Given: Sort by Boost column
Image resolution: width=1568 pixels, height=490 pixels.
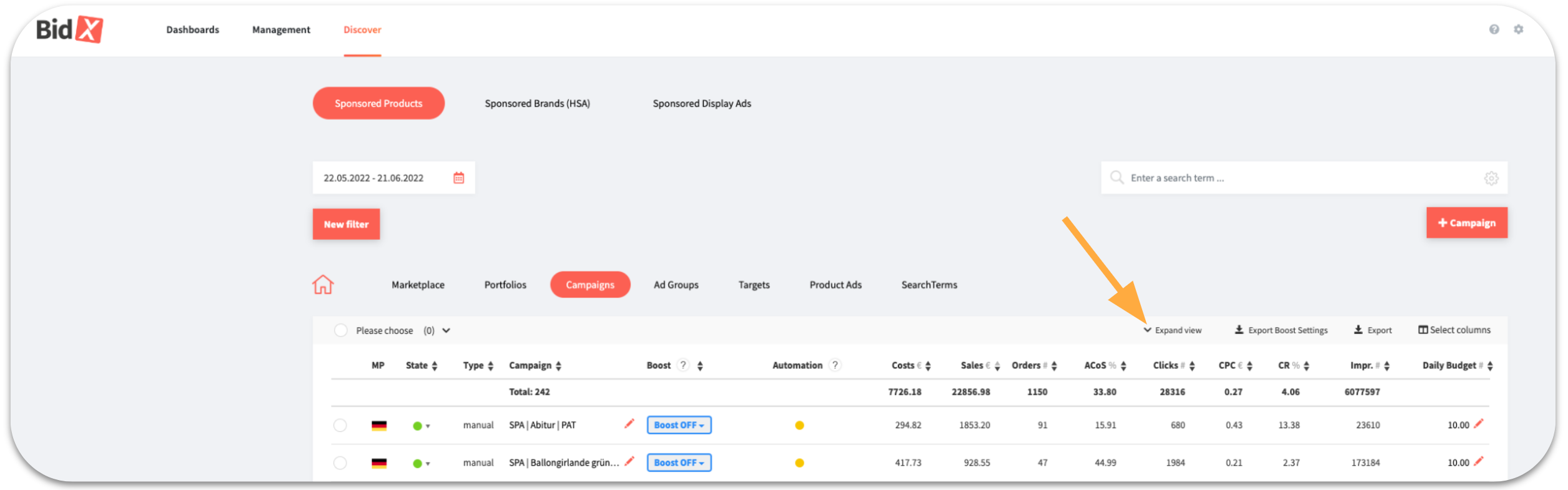Looking at the screenshot, I should [700, 366].
